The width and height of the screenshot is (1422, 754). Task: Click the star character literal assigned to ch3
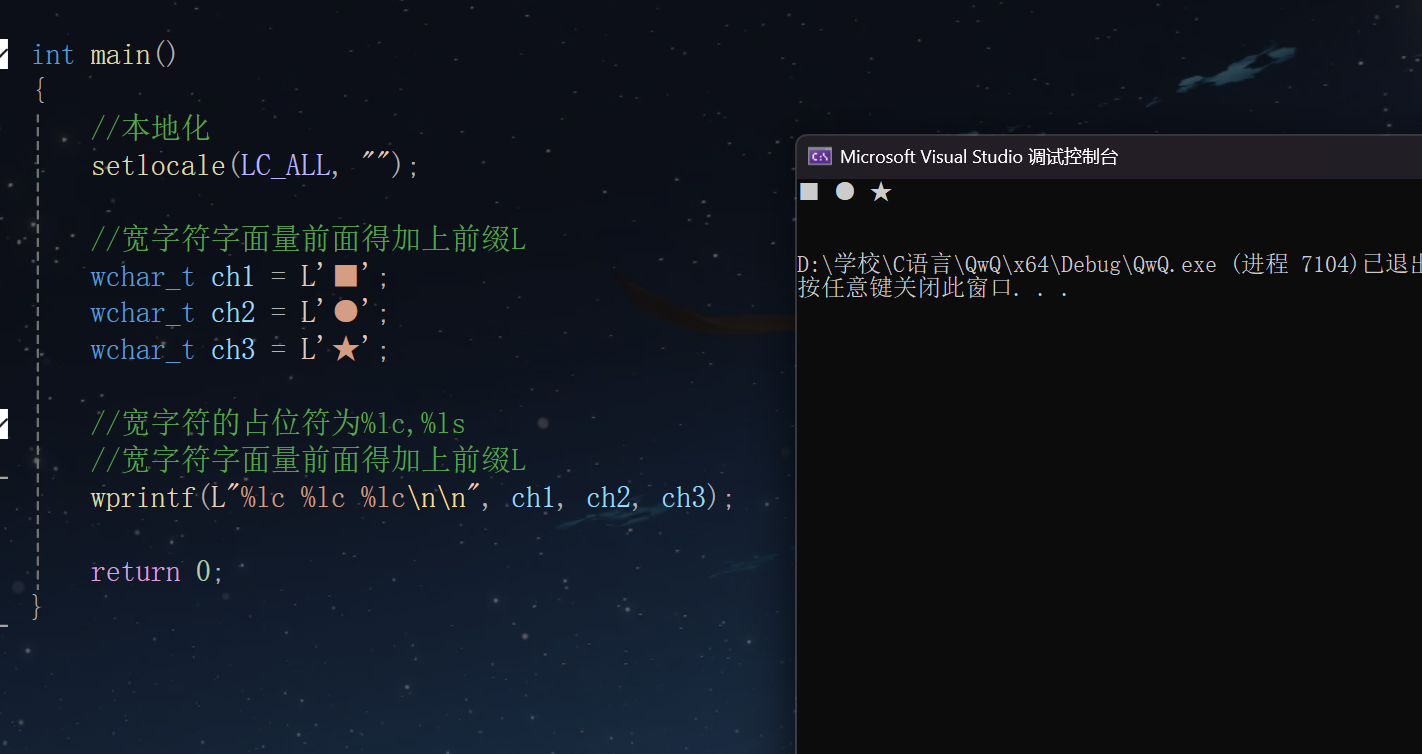(346, 349)
